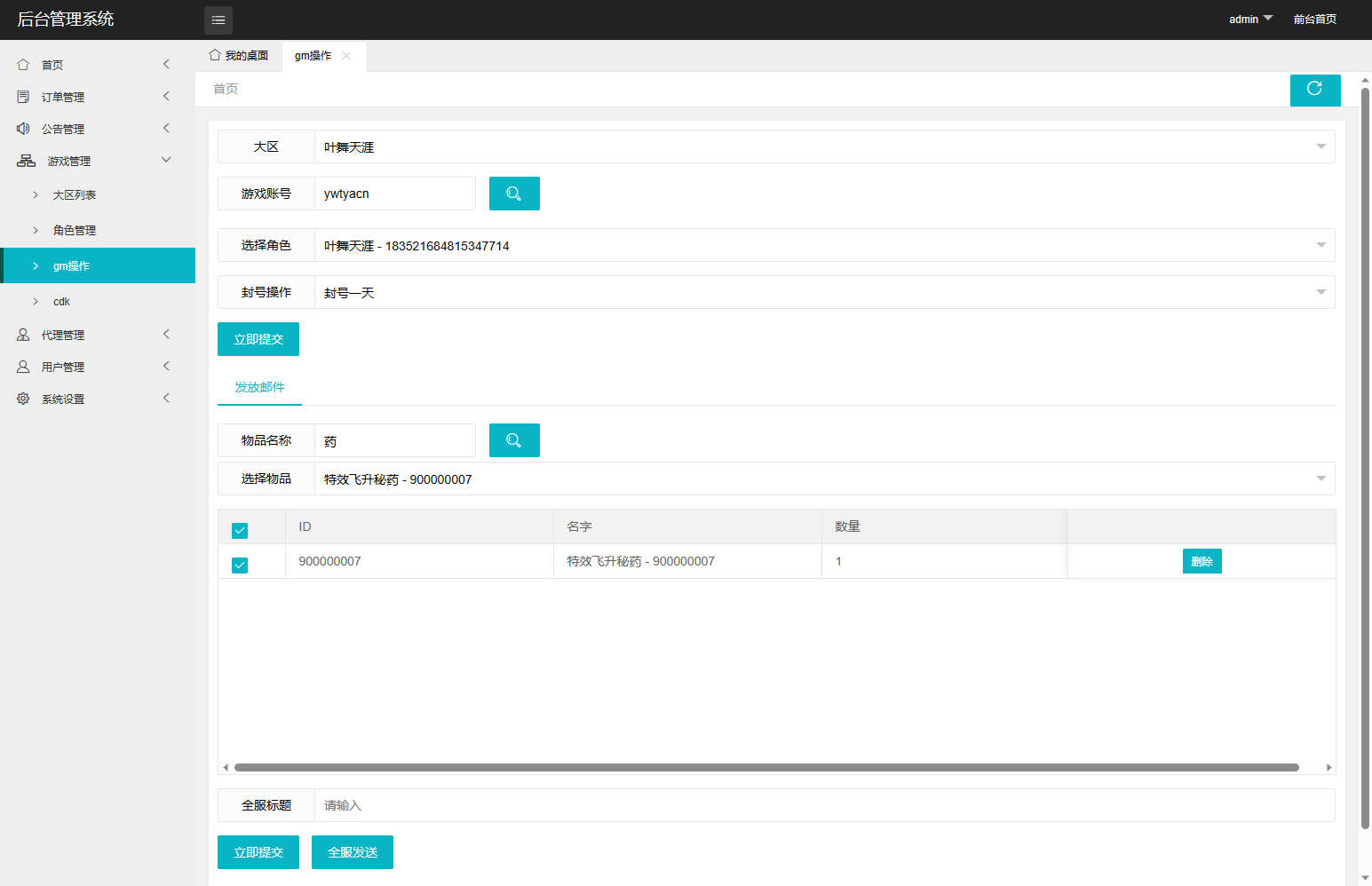Uncheck the row checkbox for 900000007

click(240, 565)
